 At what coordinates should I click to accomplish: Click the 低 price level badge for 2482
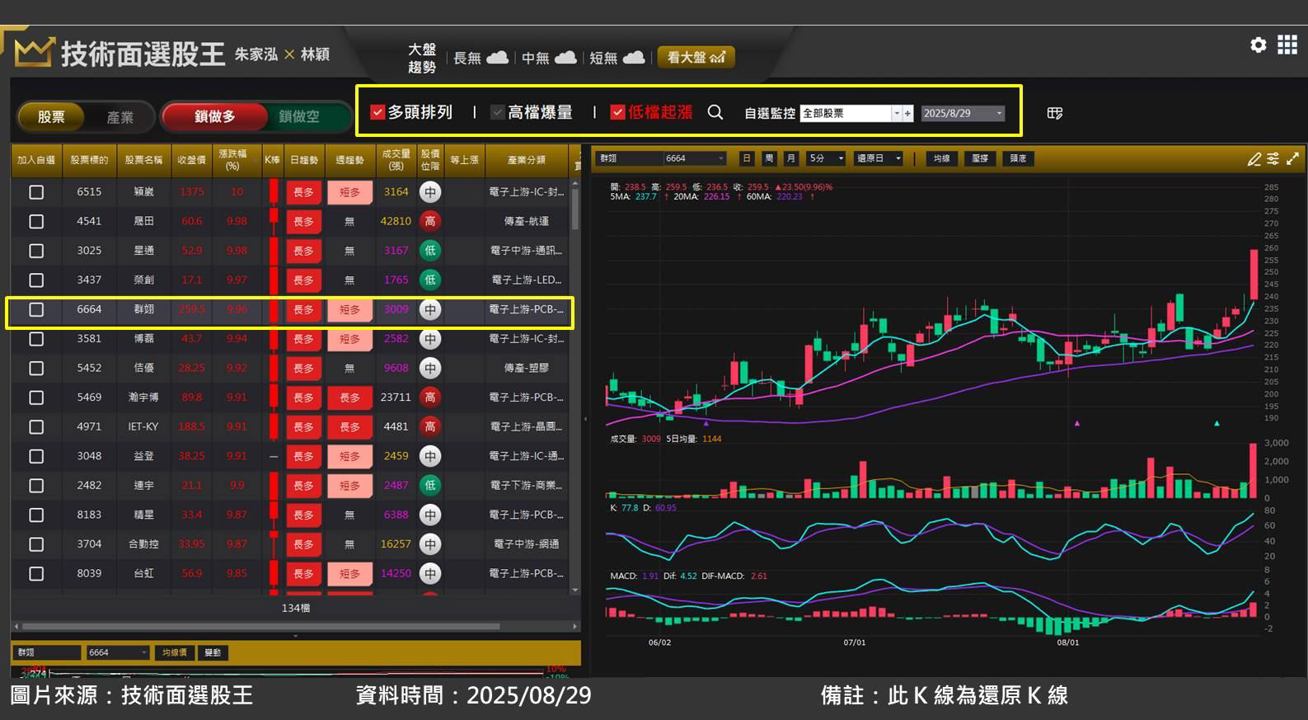point(430,485)
